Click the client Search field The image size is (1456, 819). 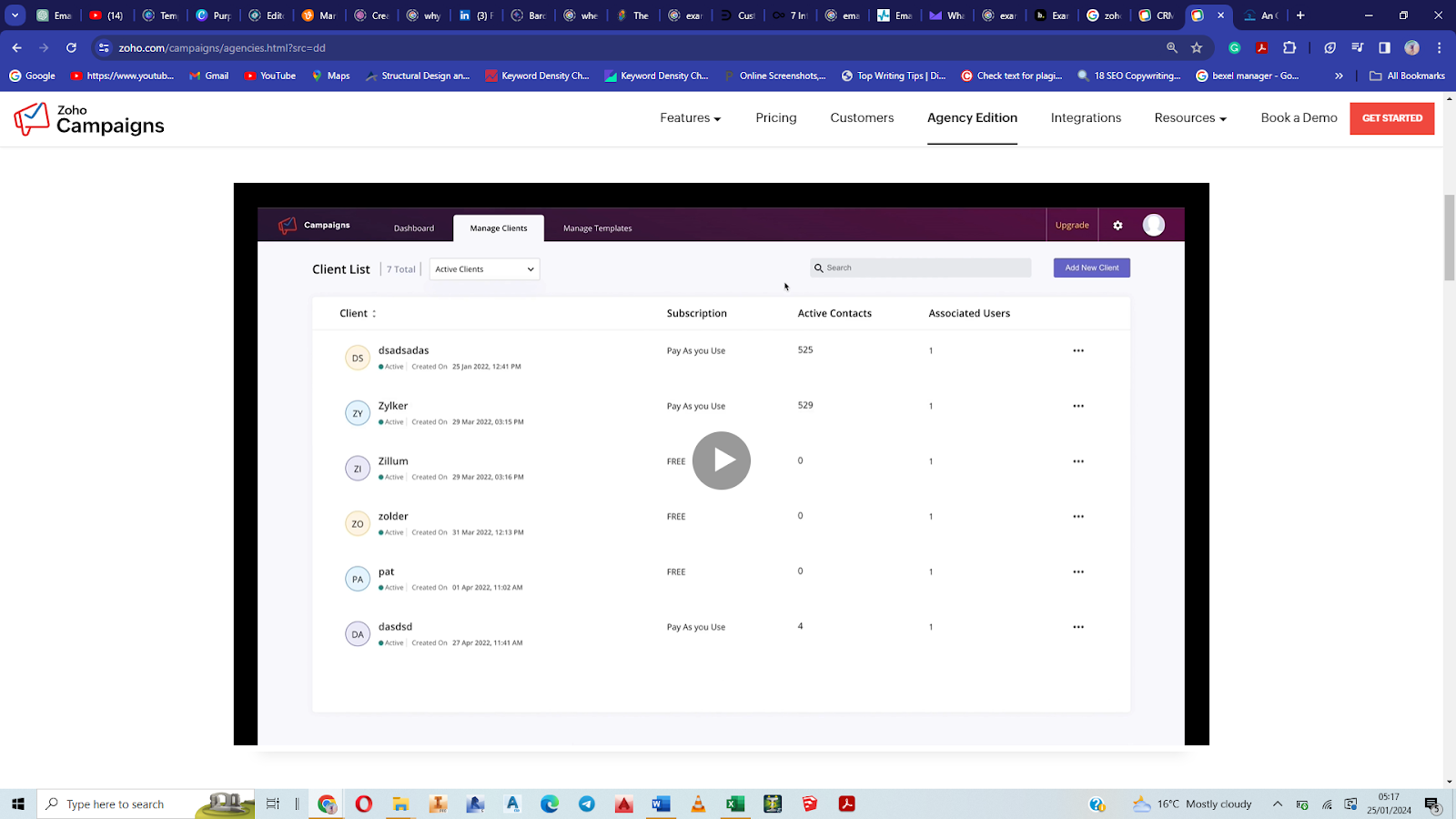[x=920, y=268]
